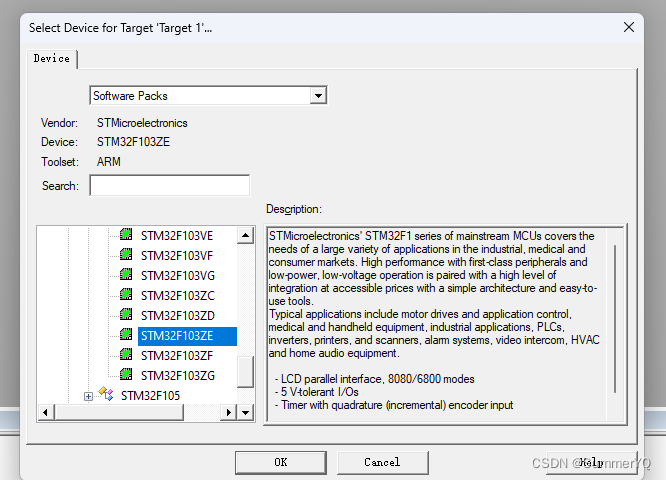Select STM32F103VF in the device list
Viewport: 666px width, 480px height.
pos(177,256)
